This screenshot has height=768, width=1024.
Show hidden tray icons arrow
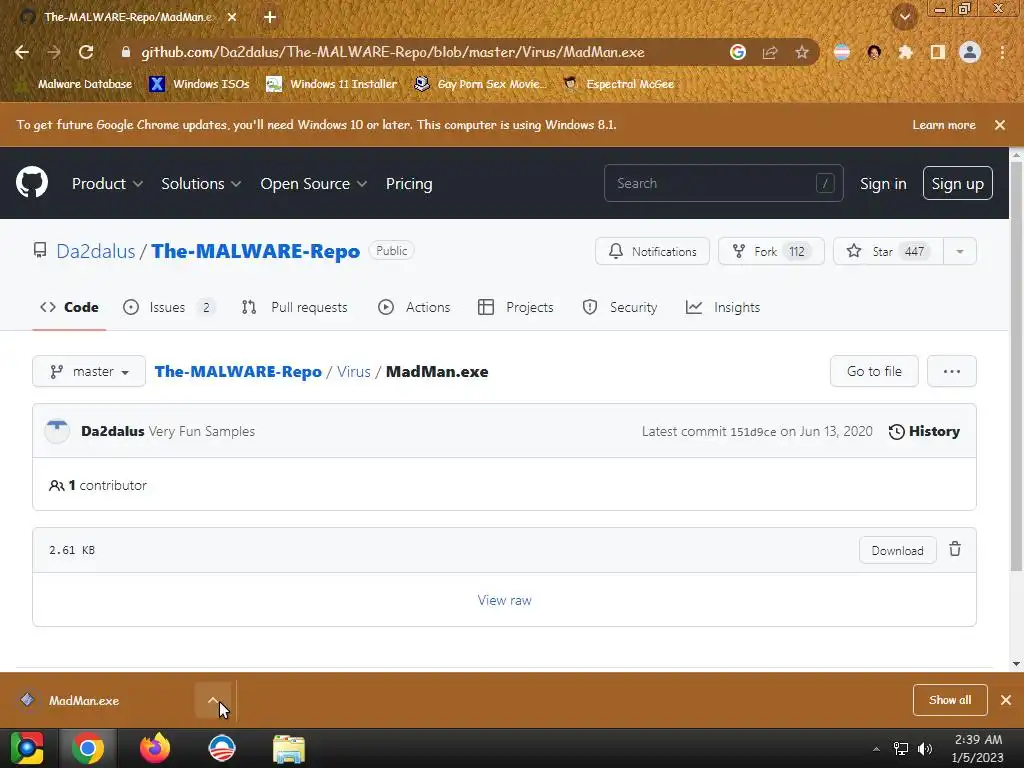pyautogui.click(x=876, y=749)
